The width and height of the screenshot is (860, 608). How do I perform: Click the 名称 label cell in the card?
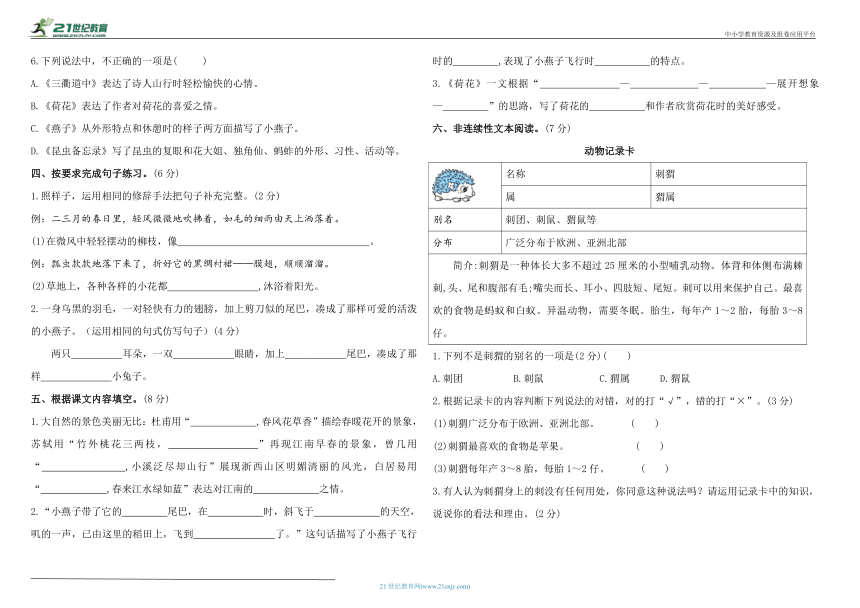click(x=576, y=174)
